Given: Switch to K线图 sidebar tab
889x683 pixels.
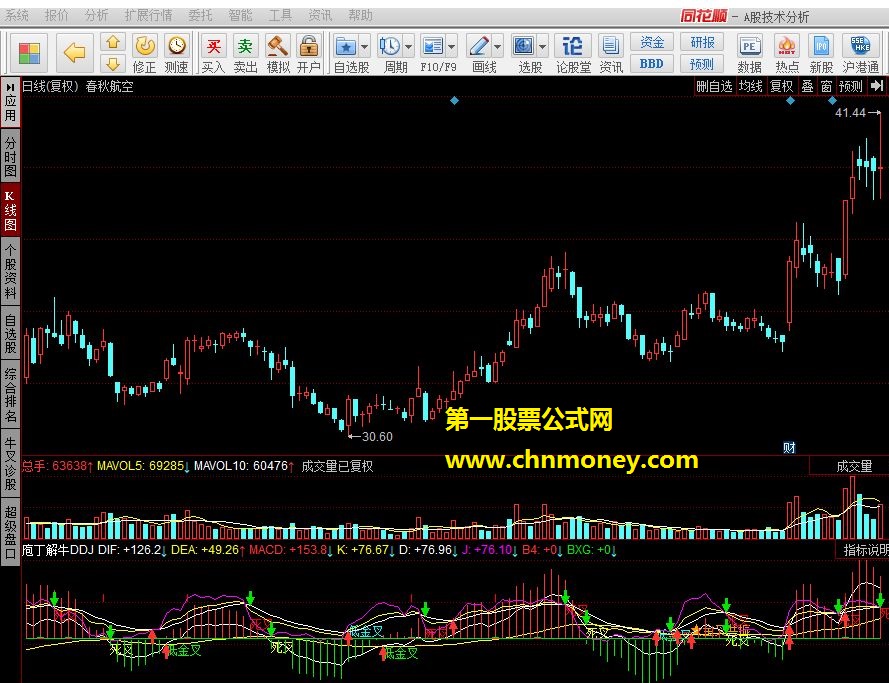Looking at the screenshot, I should (10, 211).
